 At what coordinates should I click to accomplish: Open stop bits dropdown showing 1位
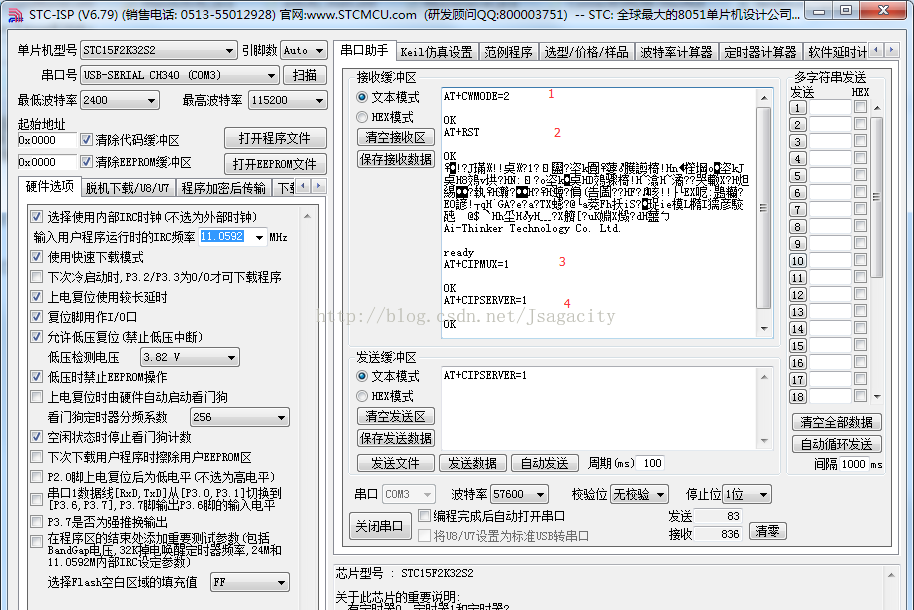[747, 495]
